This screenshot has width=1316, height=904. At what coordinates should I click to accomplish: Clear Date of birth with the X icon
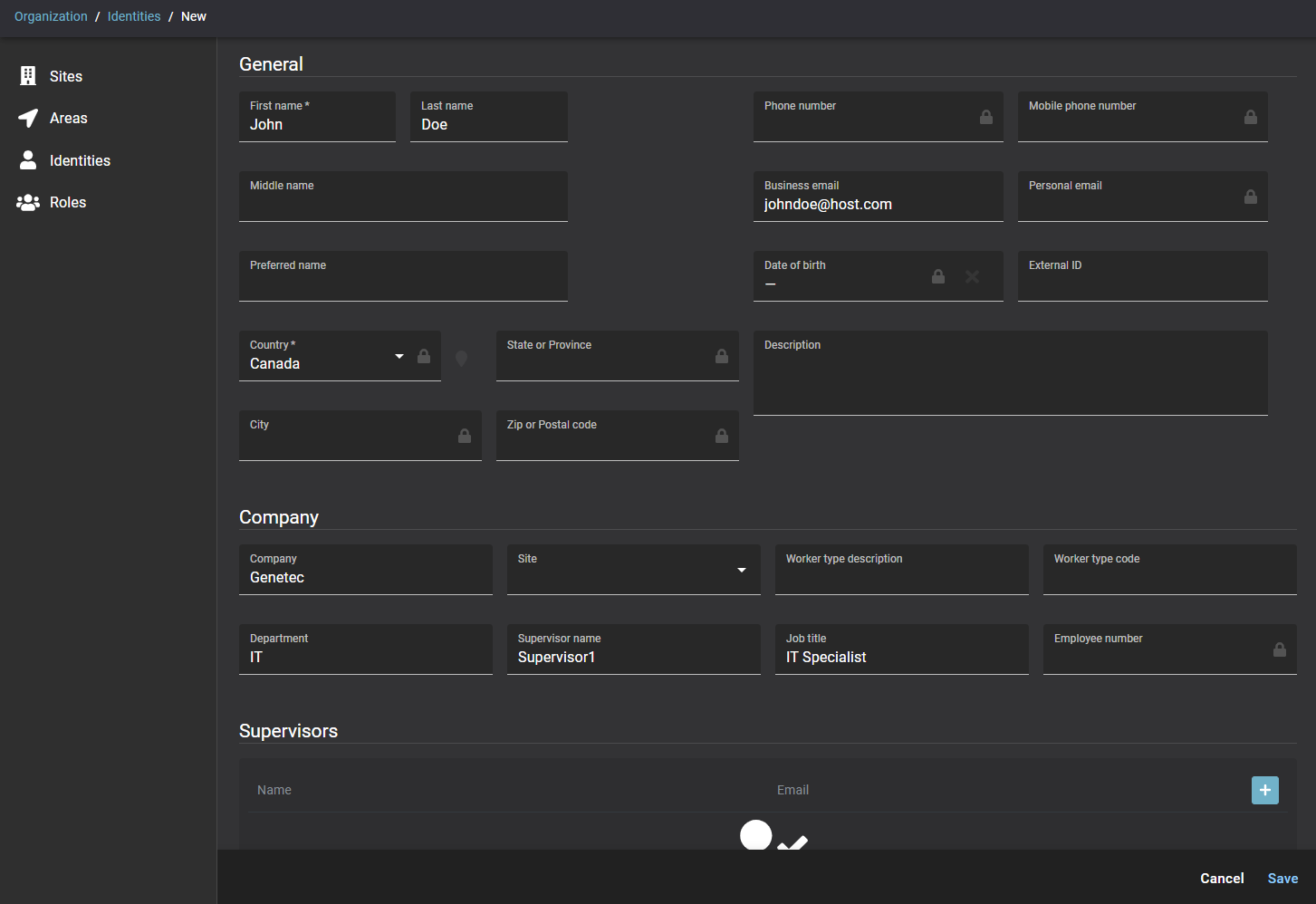pyautogui.click(x=972, y=276)
